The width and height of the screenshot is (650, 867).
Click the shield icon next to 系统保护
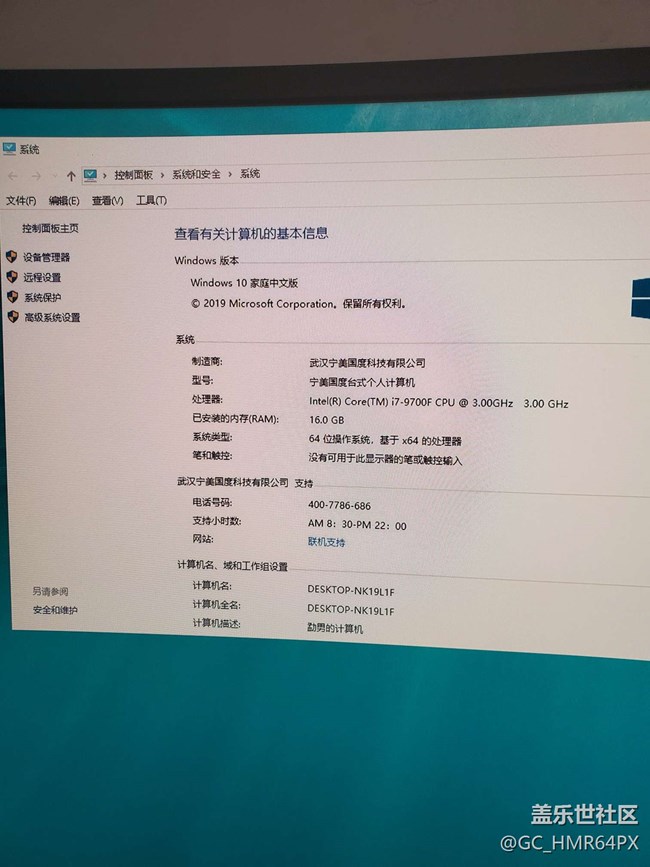12,297
